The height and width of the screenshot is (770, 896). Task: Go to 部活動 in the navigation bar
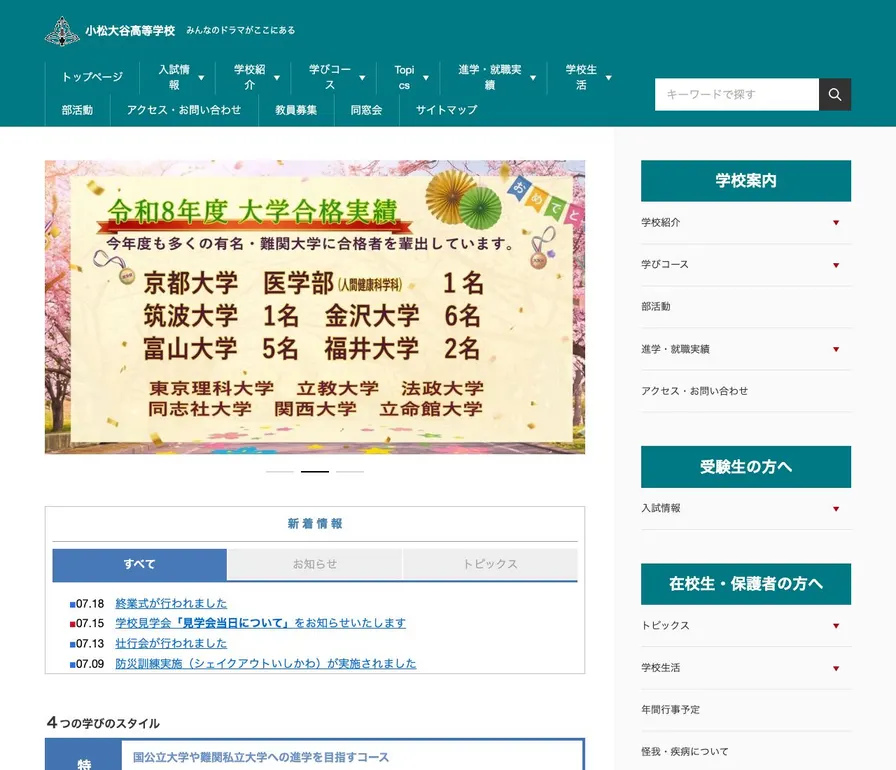click(x=77, y=110)
